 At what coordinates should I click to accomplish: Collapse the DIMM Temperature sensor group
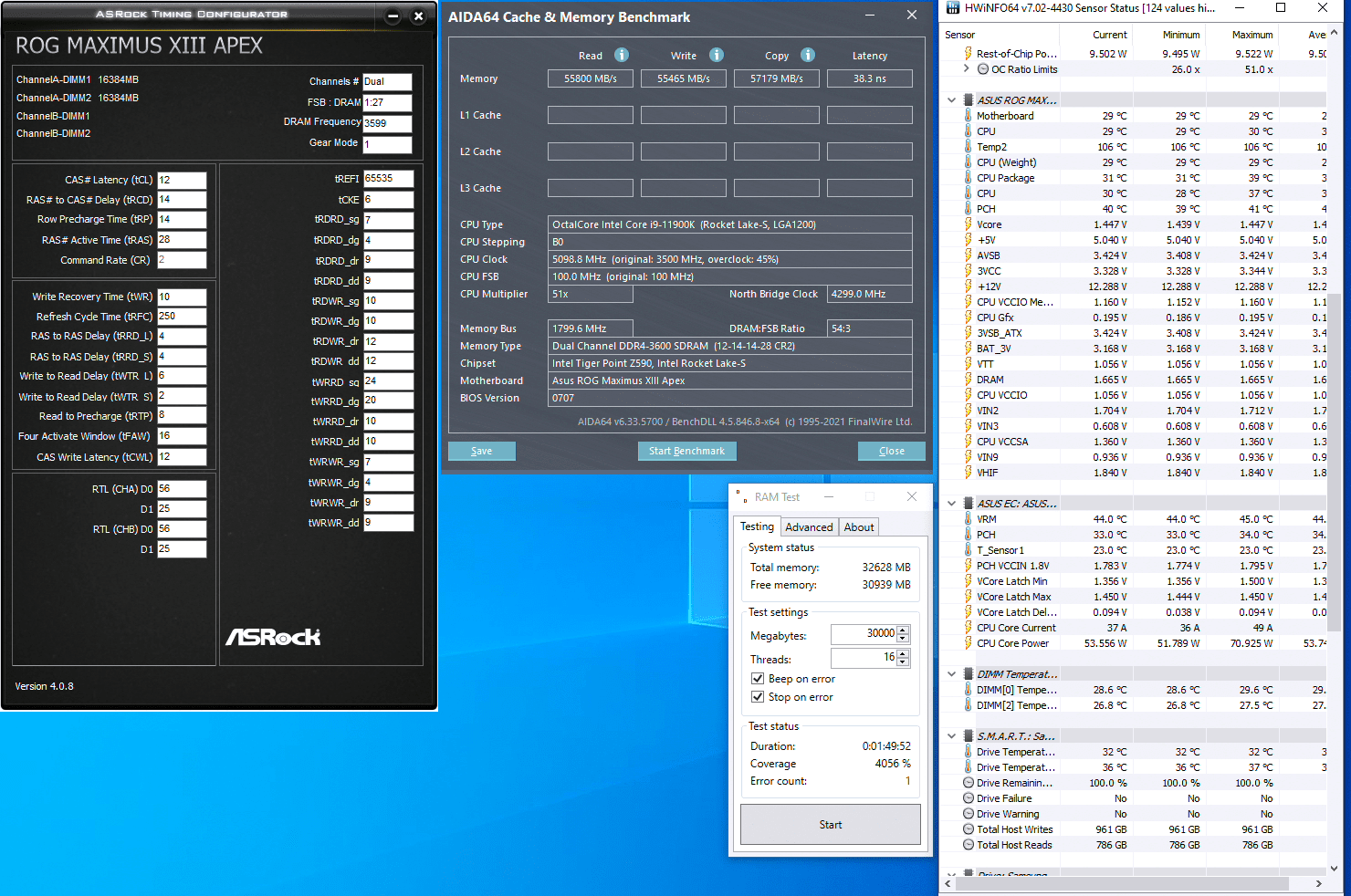(x=952, y=674)
